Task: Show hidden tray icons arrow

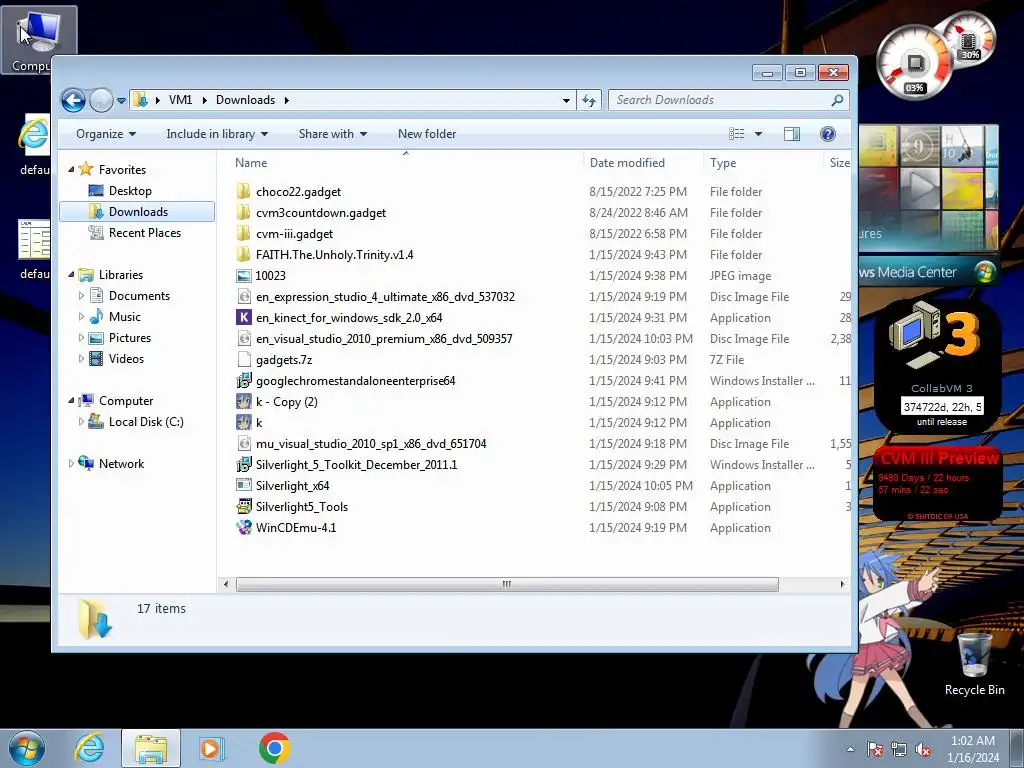Action: 850,749
